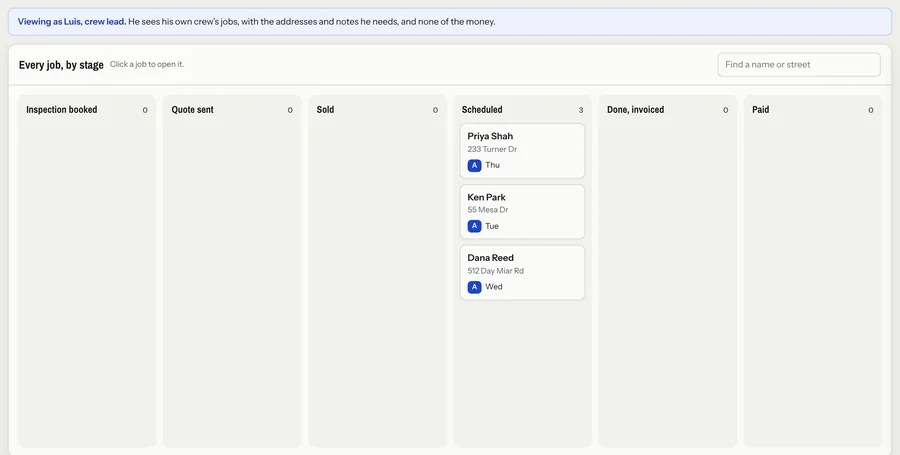
Task: Click the 512 Day Miar Rd address
Action: (495, 271)
